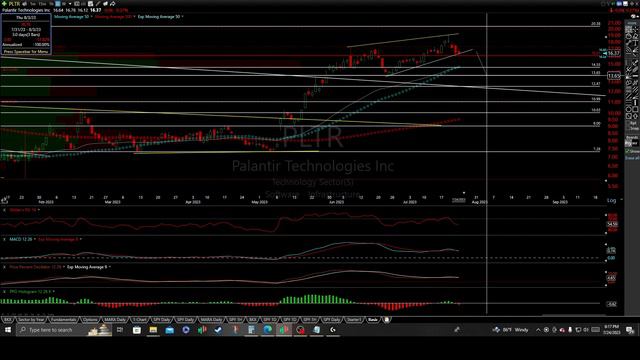The height and width of the screenshot is (360, 640).
Task: Click the 13.65 cursor price label
Action: (x=613, y=76)
